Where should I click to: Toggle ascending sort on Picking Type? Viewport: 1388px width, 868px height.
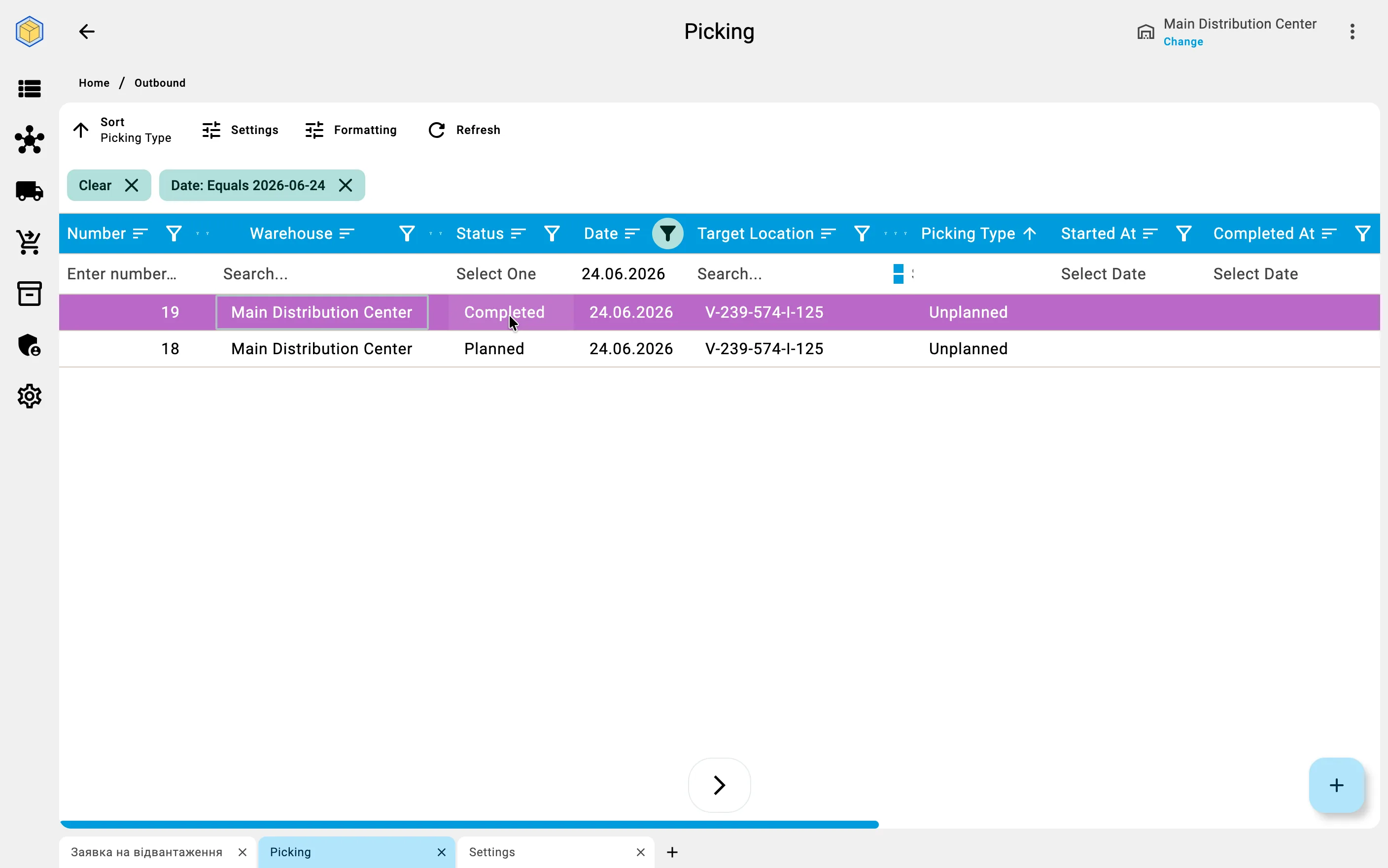(1030, 234)
